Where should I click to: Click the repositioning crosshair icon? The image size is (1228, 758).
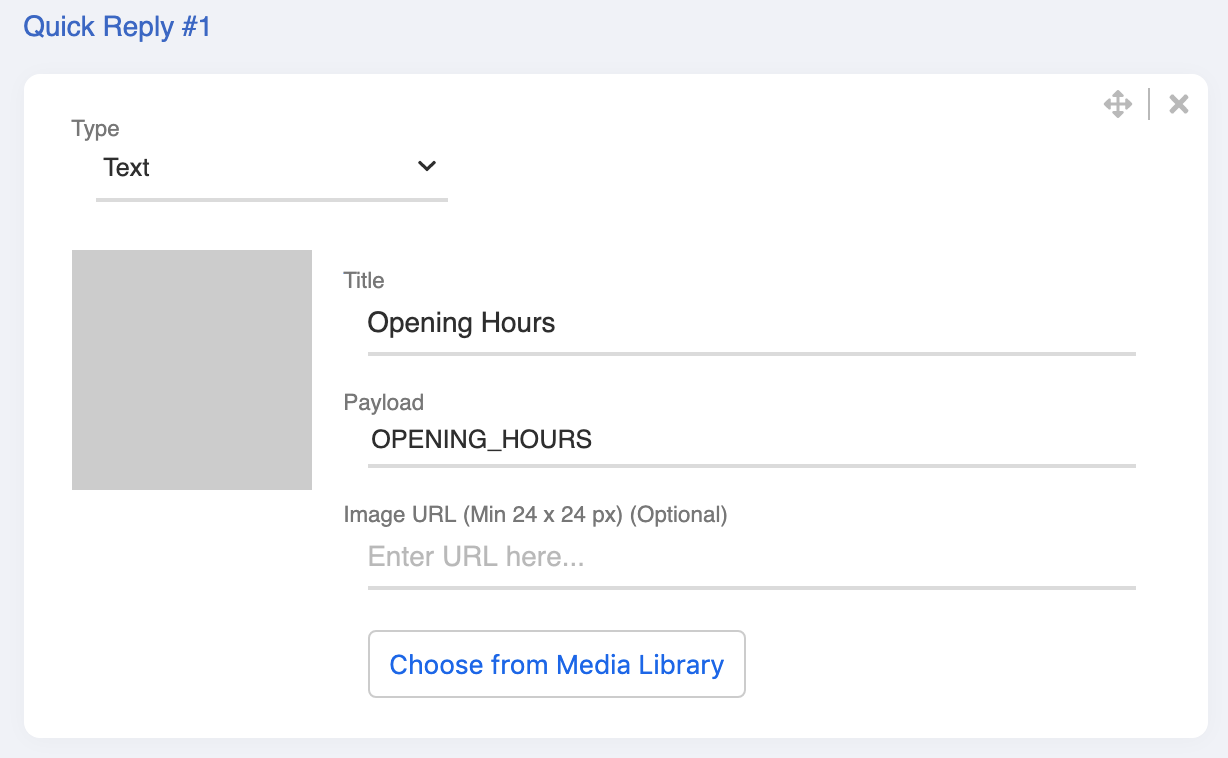tap(1118, 103)
